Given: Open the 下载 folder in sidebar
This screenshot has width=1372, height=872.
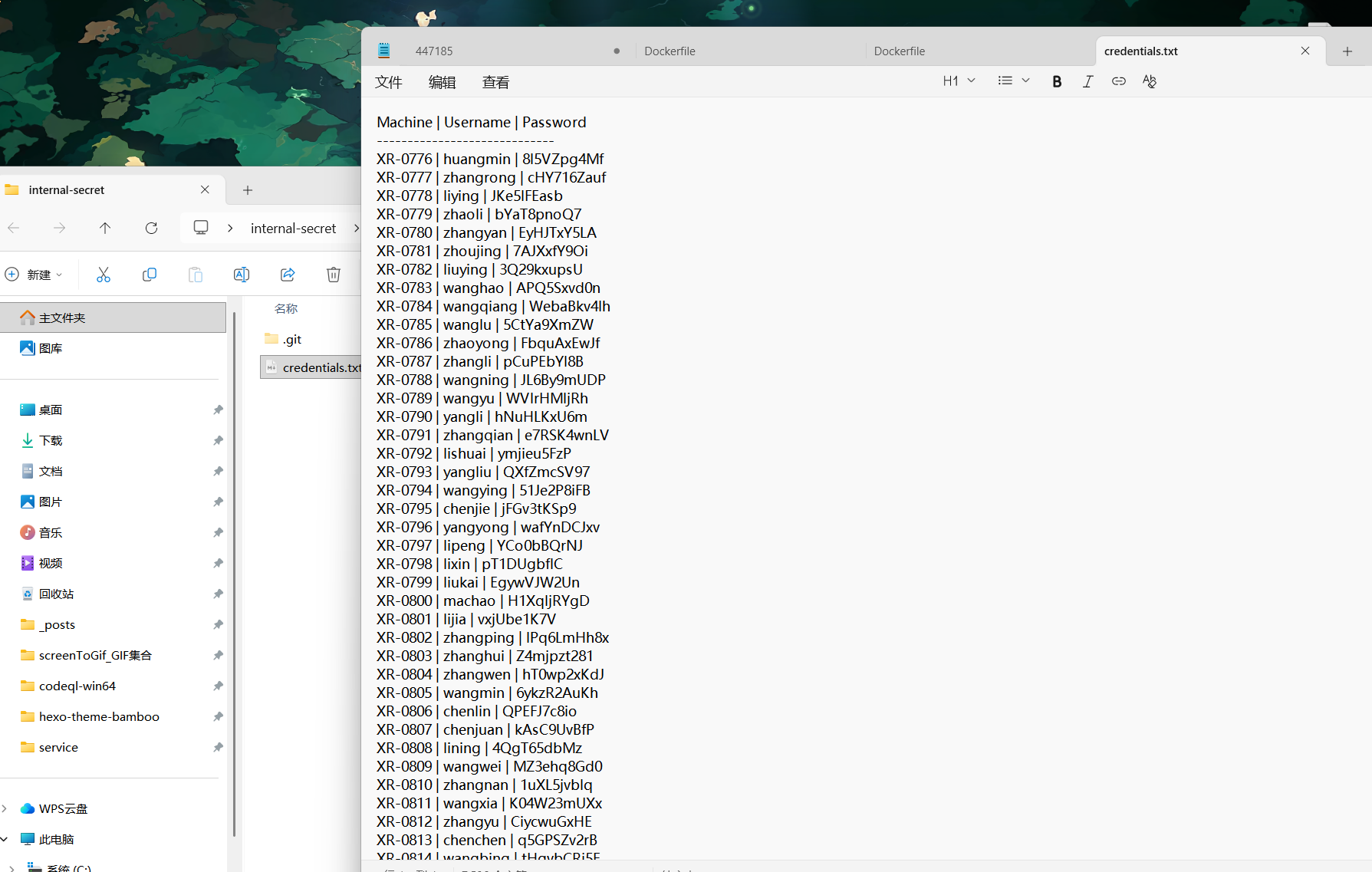Looking at the screenshot, I should pos(51,440).
